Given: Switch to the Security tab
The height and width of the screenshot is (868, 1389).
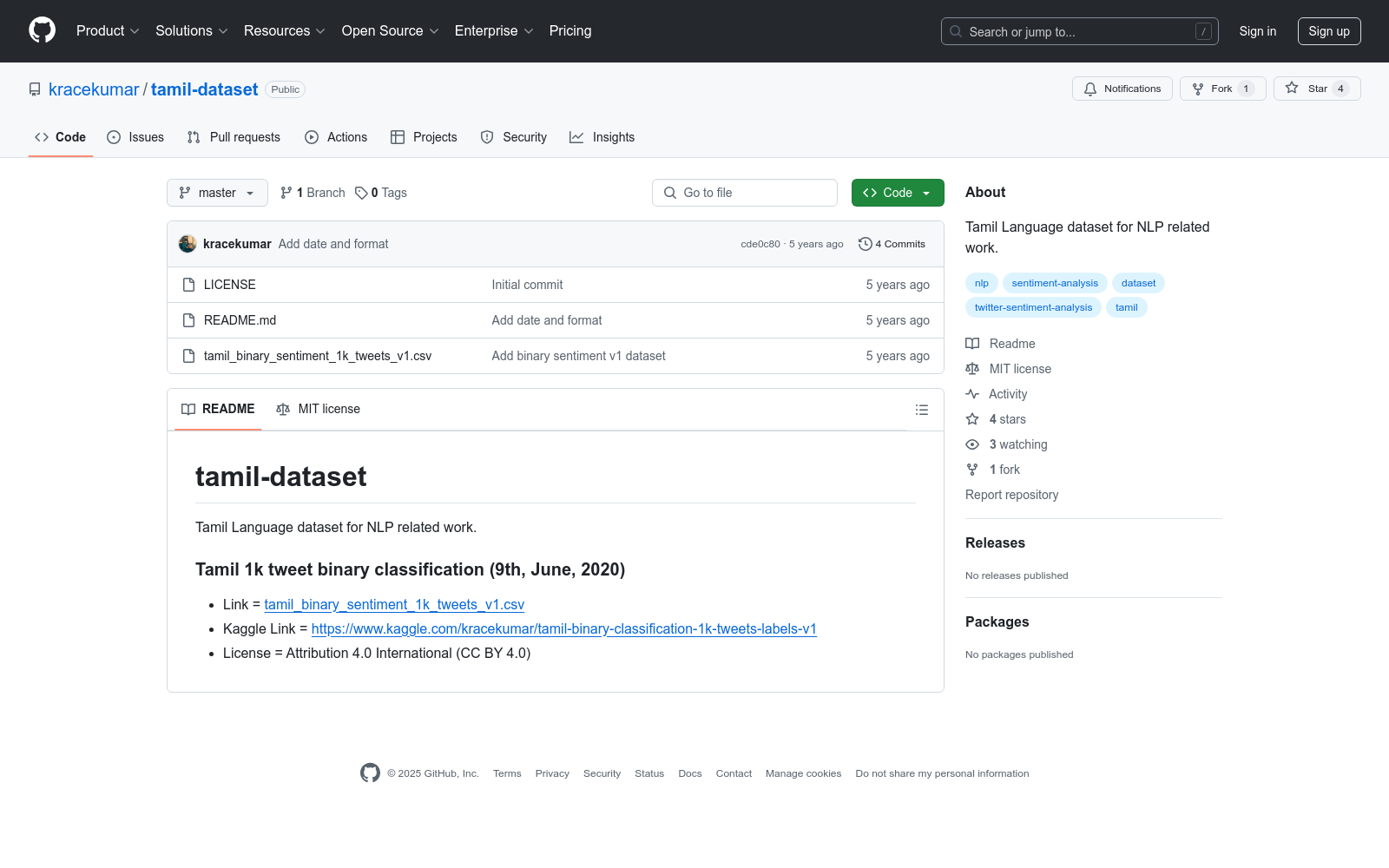Looking at the screenshot, I should [514, 137].
